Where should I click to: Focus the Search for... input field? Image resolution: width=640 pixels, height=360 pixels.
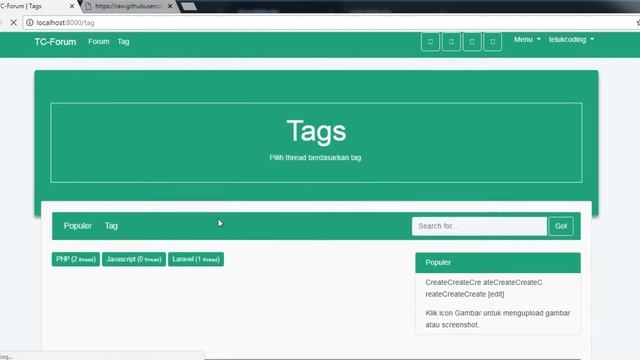click(479, 226)
